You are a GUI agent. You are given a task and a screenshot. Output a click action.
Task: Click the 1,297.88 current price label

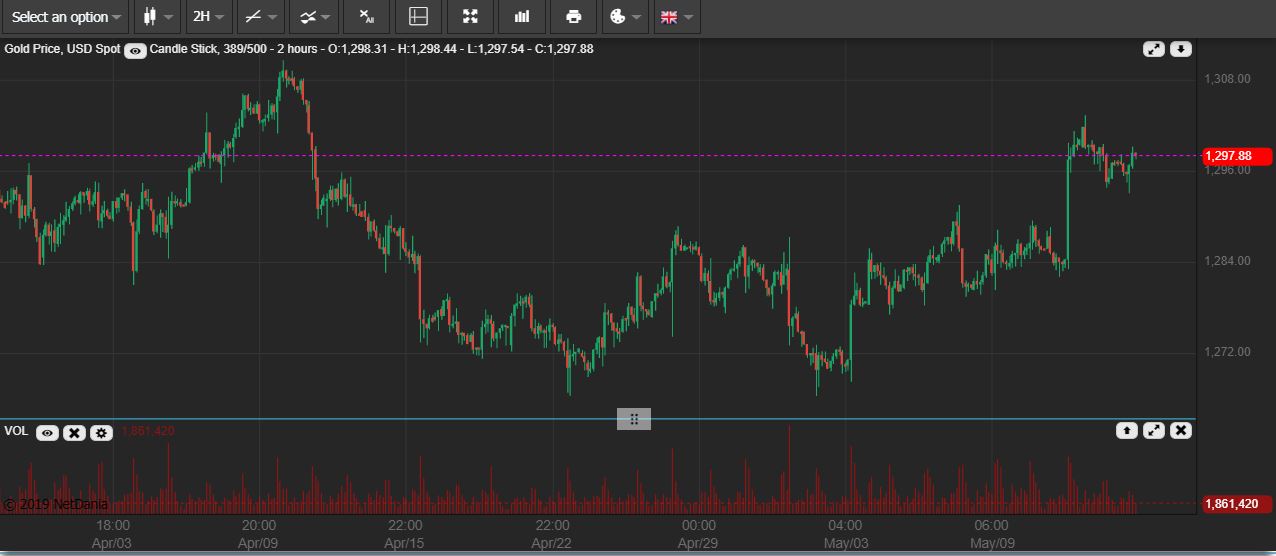coord(1235,156)
